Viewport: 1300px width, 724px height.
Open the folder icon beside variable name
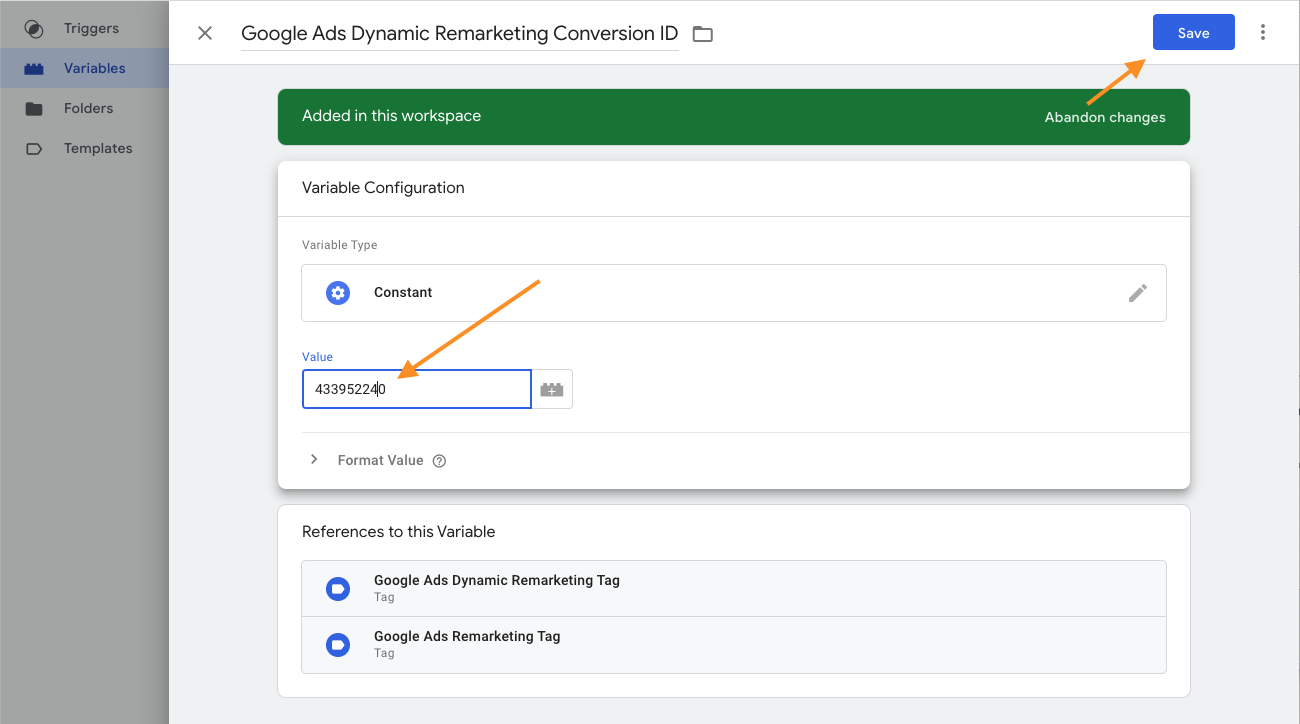pyautogui.click(x=703, y=34)
